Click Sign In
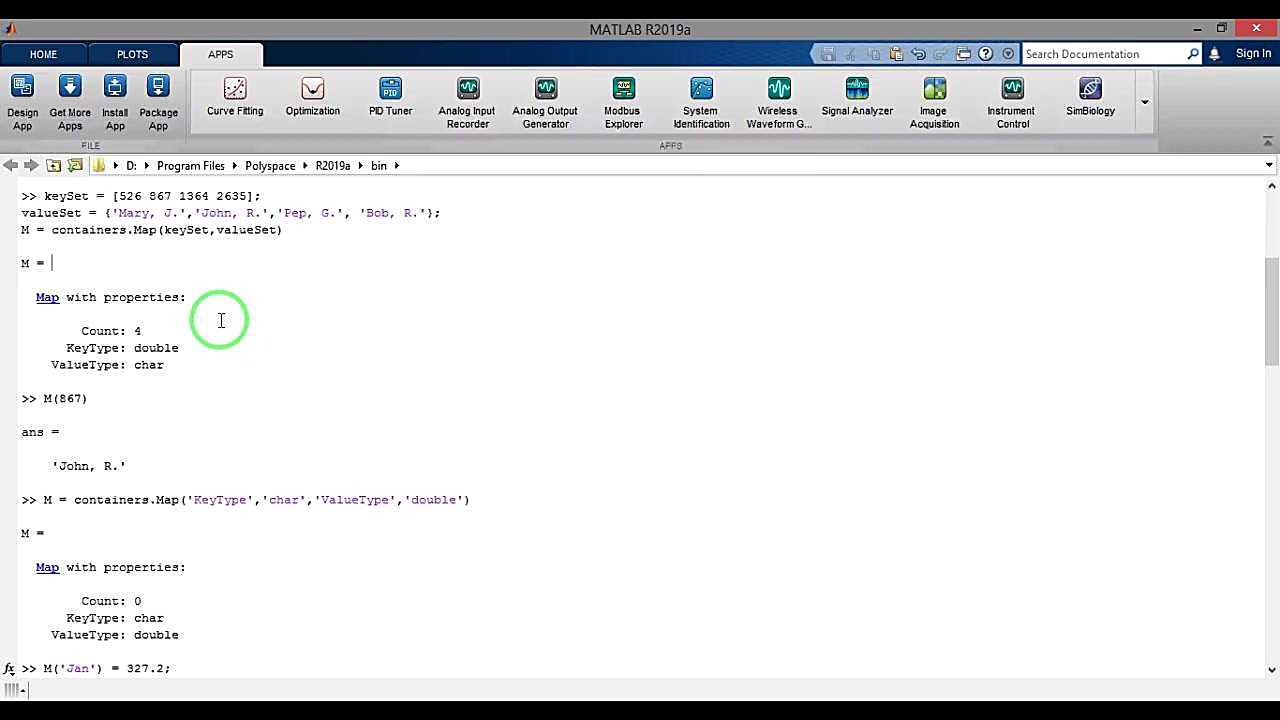 (x=1253, y=54)
